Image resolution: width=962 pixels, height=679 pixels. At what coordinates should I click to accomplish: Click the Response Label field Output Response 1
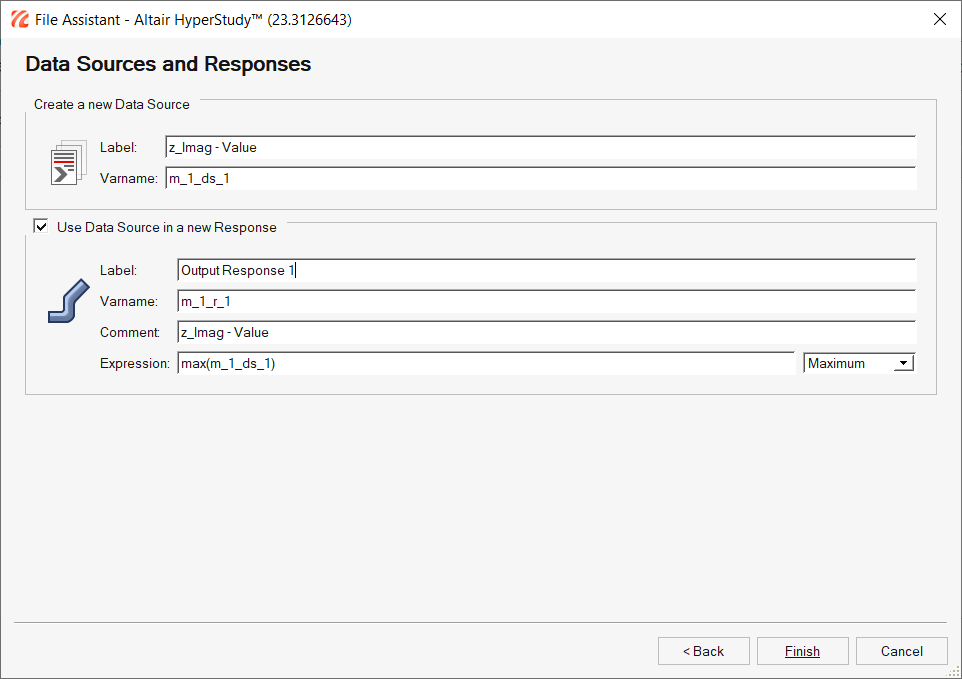pos(547,270)
